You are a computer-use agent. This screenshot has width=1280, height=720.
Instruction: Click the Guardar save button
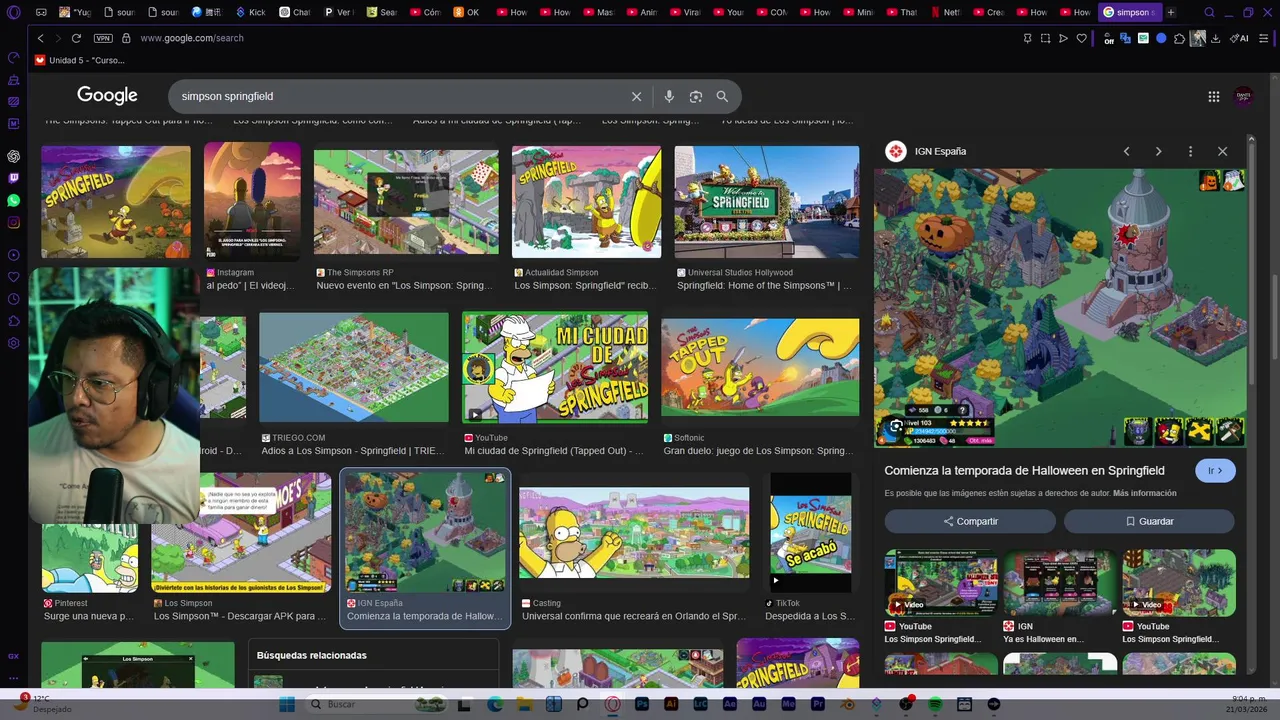tap(1149, 521)
